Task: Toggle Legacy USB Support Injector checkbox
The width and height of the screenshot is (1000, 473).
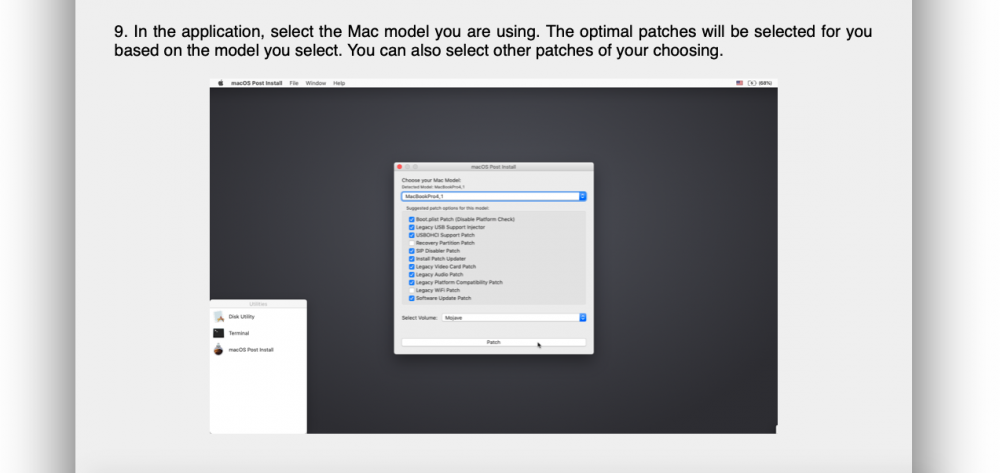Action: tap(411, 228)
